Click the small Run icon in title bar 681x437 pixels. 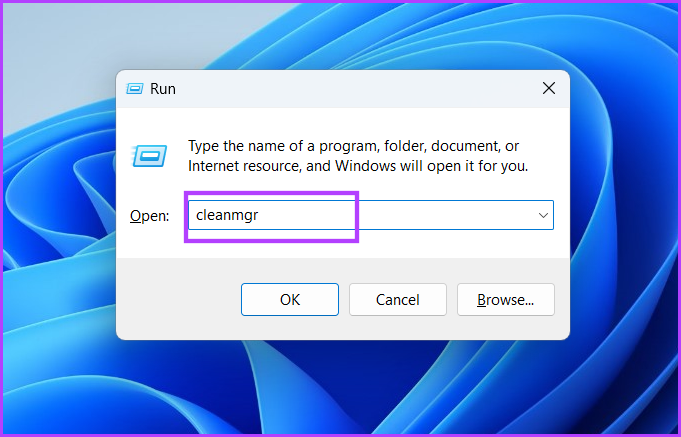click(x=135, y=89)
